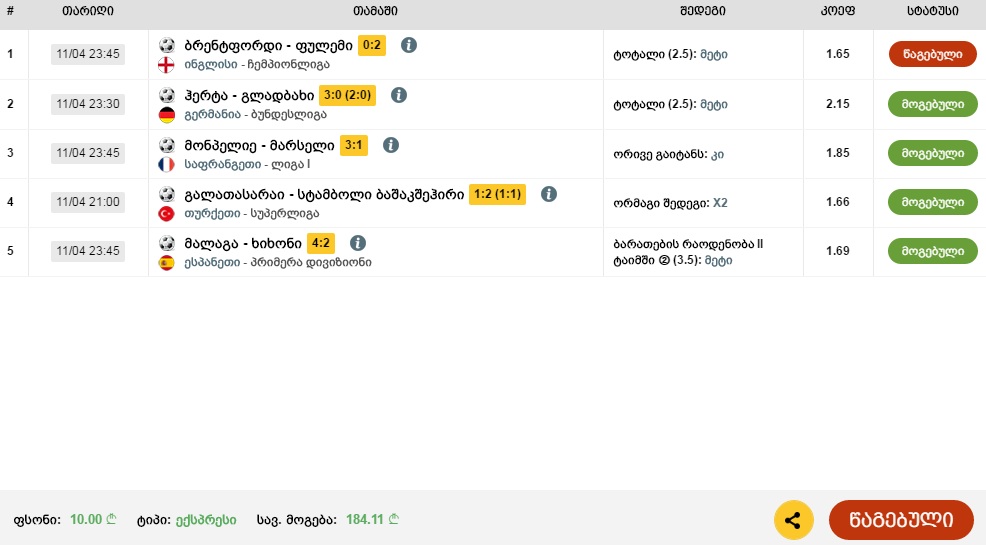Click odds value 1.69
The height and width of the screenshot is (545, 986).
tap(838, 251)
